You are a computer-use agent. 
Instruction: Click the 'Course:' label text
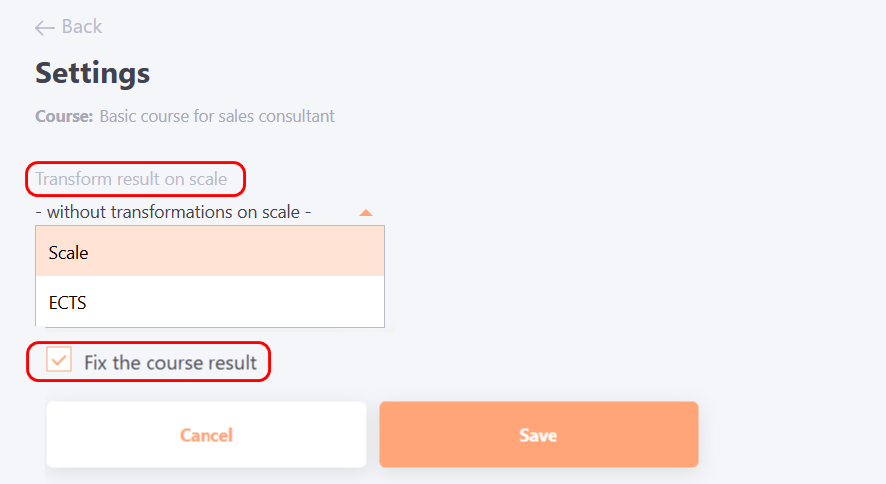pos(64,116)
